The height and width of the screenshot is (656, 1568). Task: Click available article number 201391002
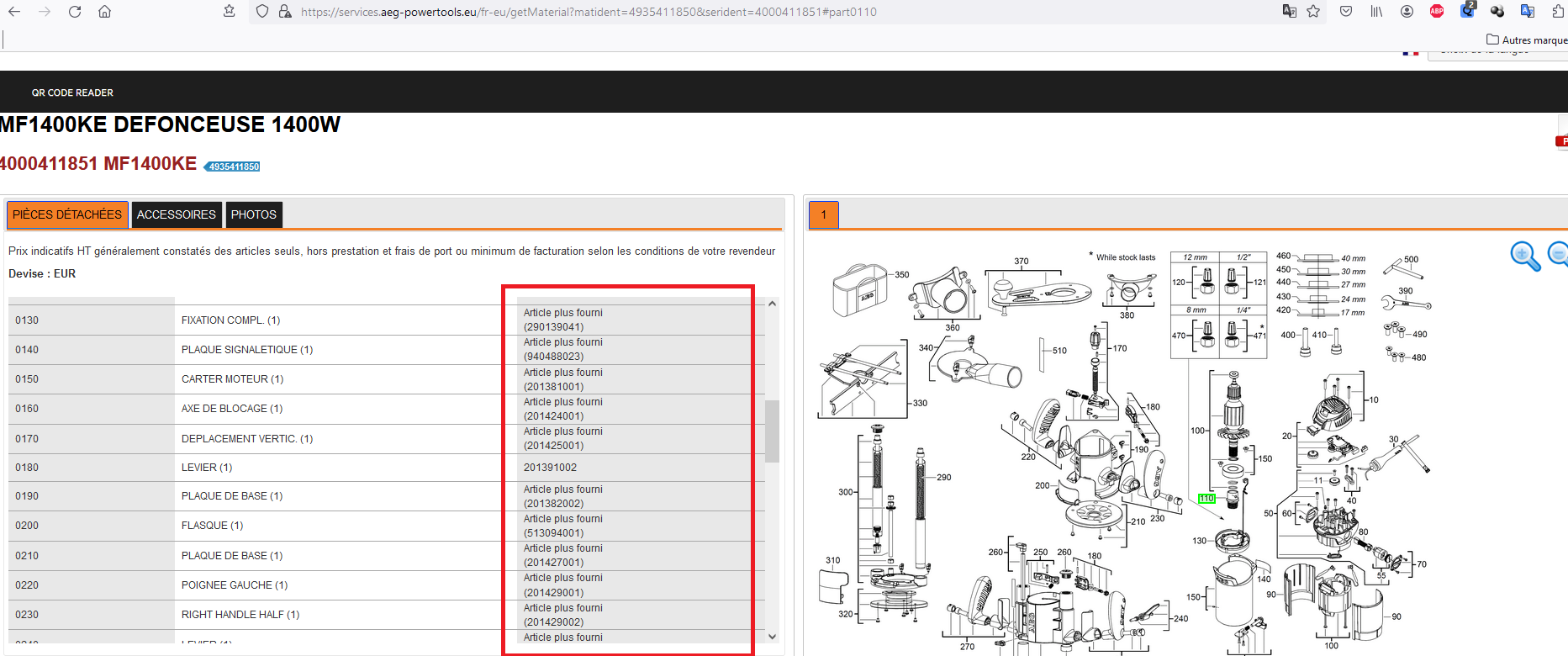[550, 468]
